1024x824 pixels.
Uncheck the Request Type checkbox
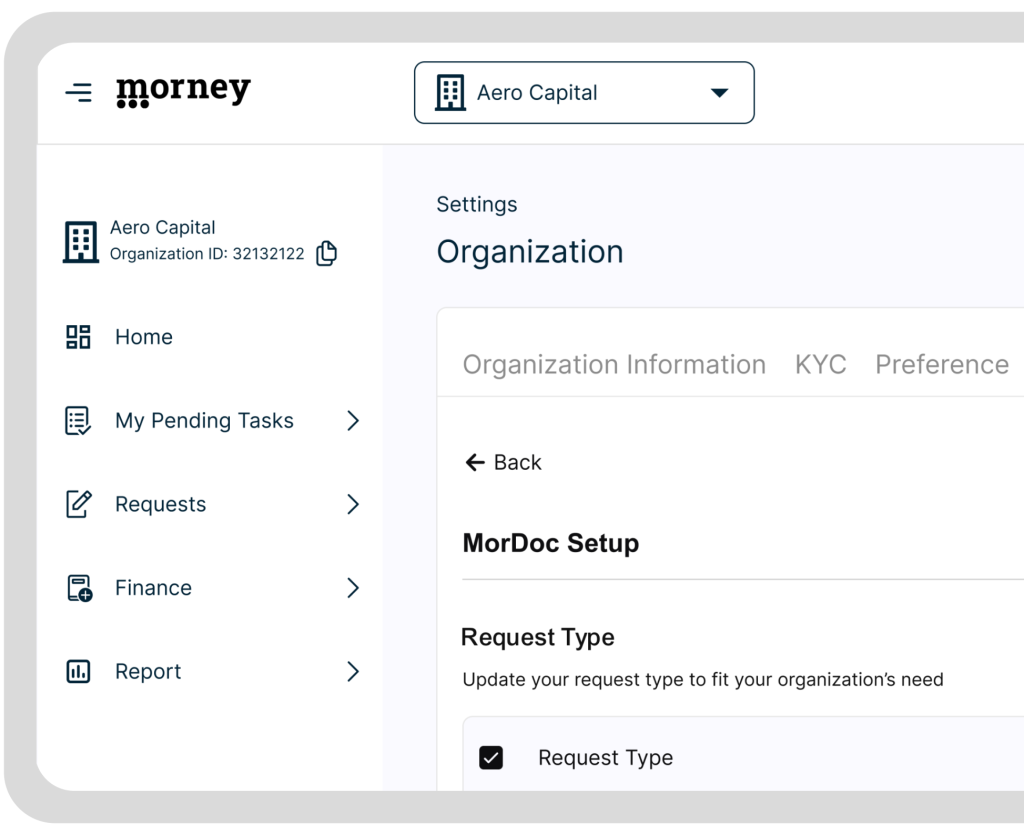pyautogui.click(x=491, y=758)
